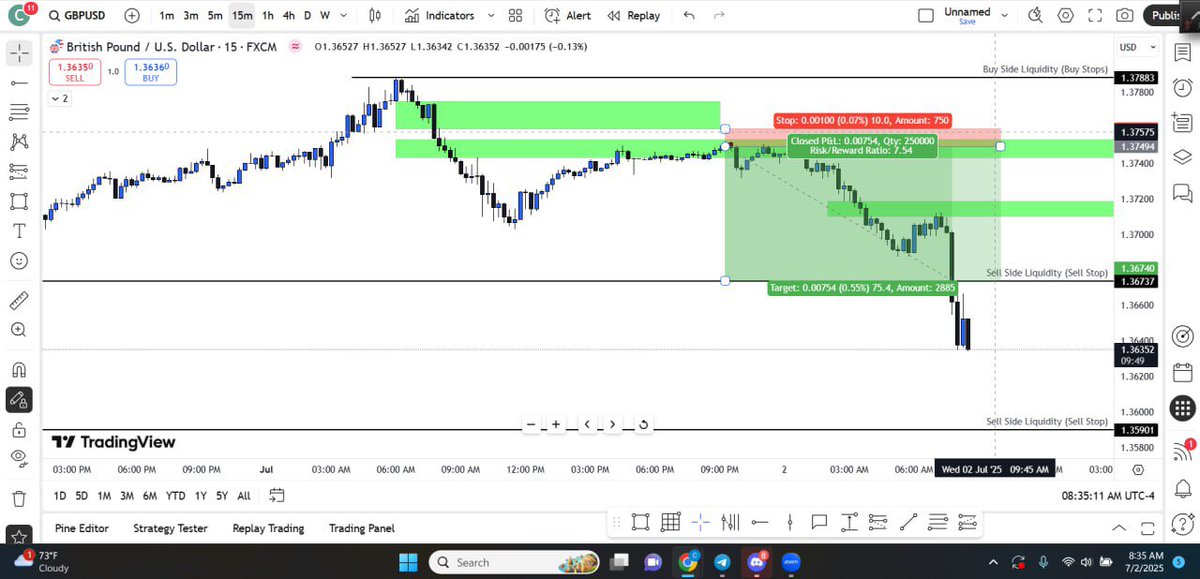The height and width of the screenshot is (579, 1200).
Task: Click the GBPUSD symbol search box
Action: [x=80, y=16]
